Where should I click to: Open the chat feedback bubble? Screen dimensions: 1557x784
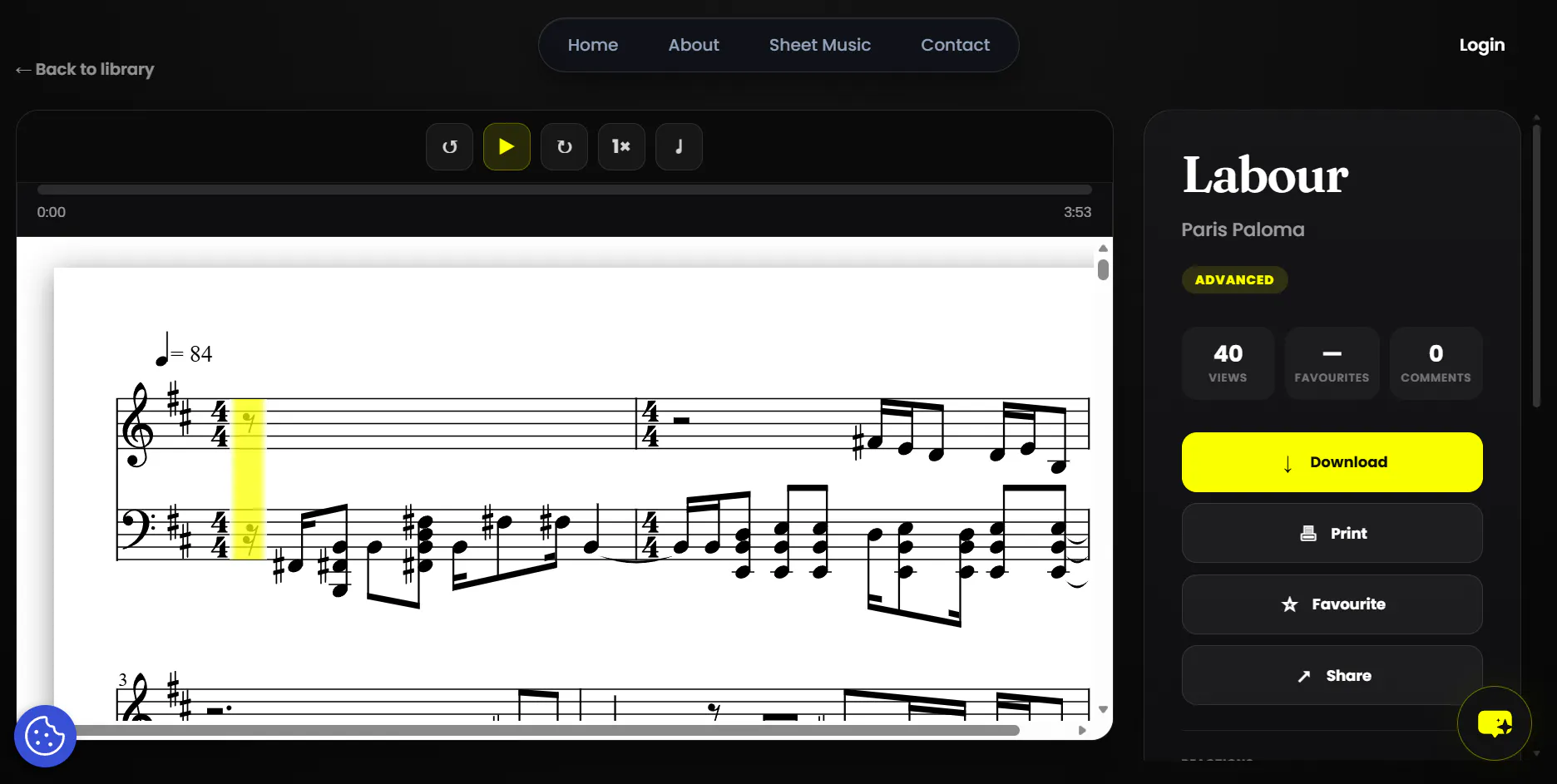(x=1495, y=723)
